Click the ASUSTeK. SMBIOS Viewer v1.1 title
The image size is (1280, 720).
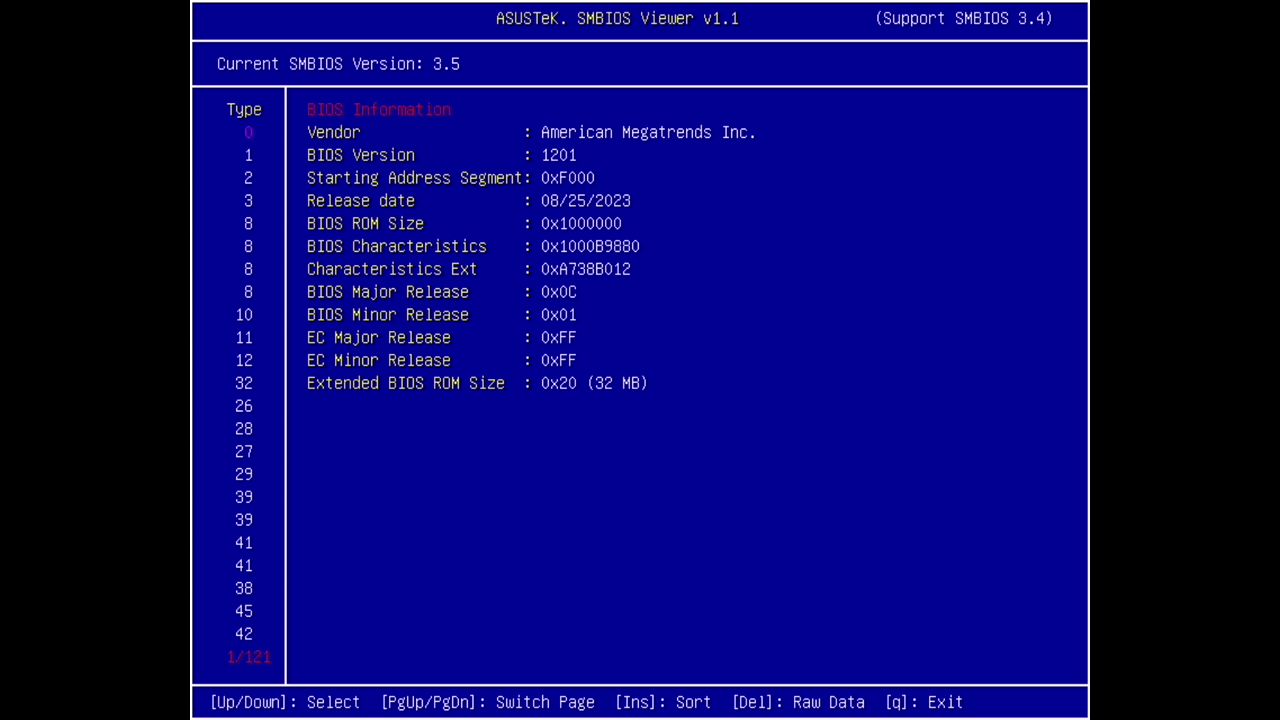click(x=617, y=18)
